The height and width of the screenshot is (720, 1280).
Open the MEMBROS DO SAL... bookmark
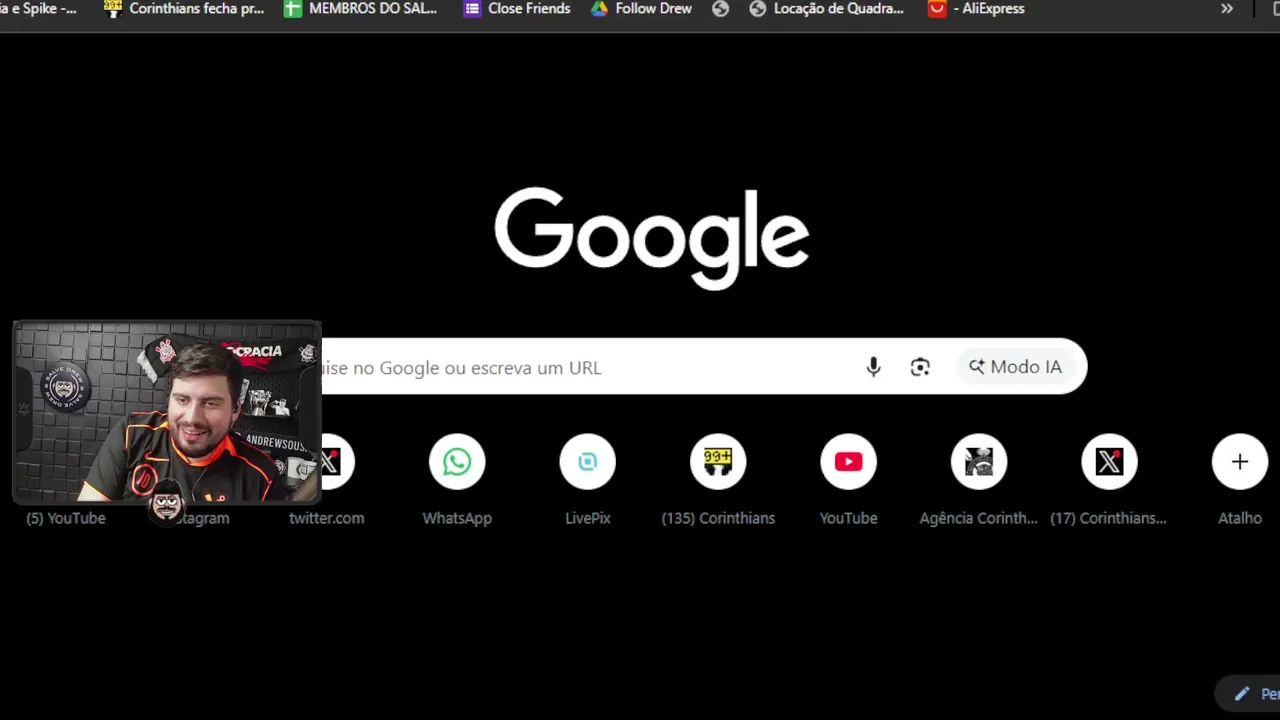pos(360,8)
